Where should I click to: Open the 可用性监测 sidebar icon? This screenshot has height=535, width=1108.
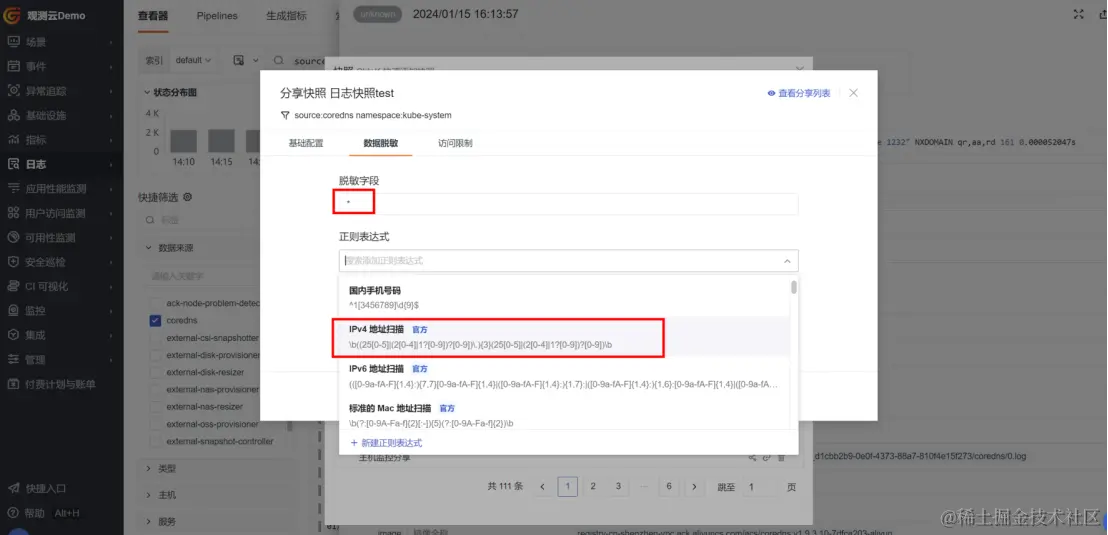click(x=13, y=237)
